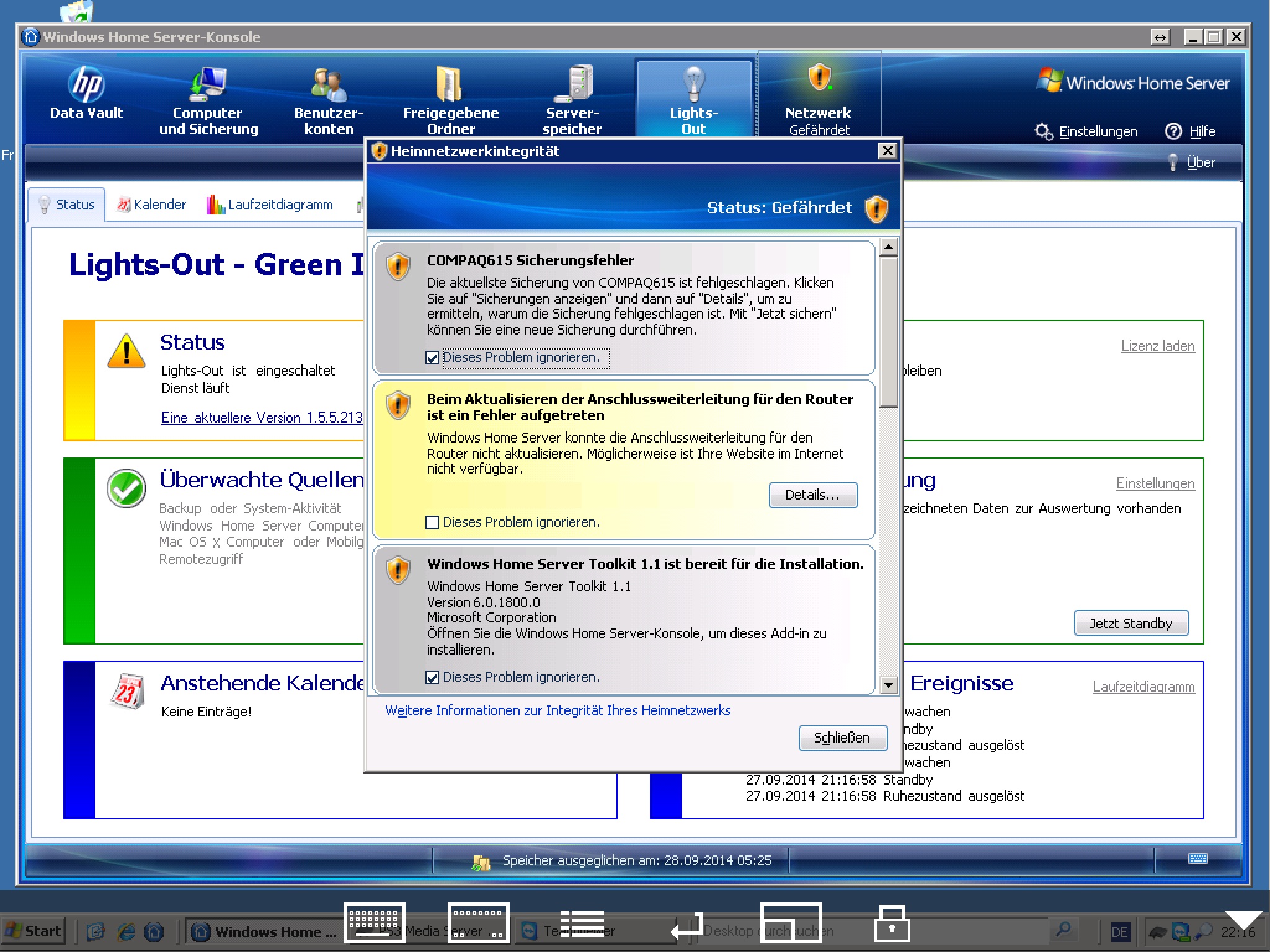
Task: Click the DE language indicator
Action: click(1119, 932)
